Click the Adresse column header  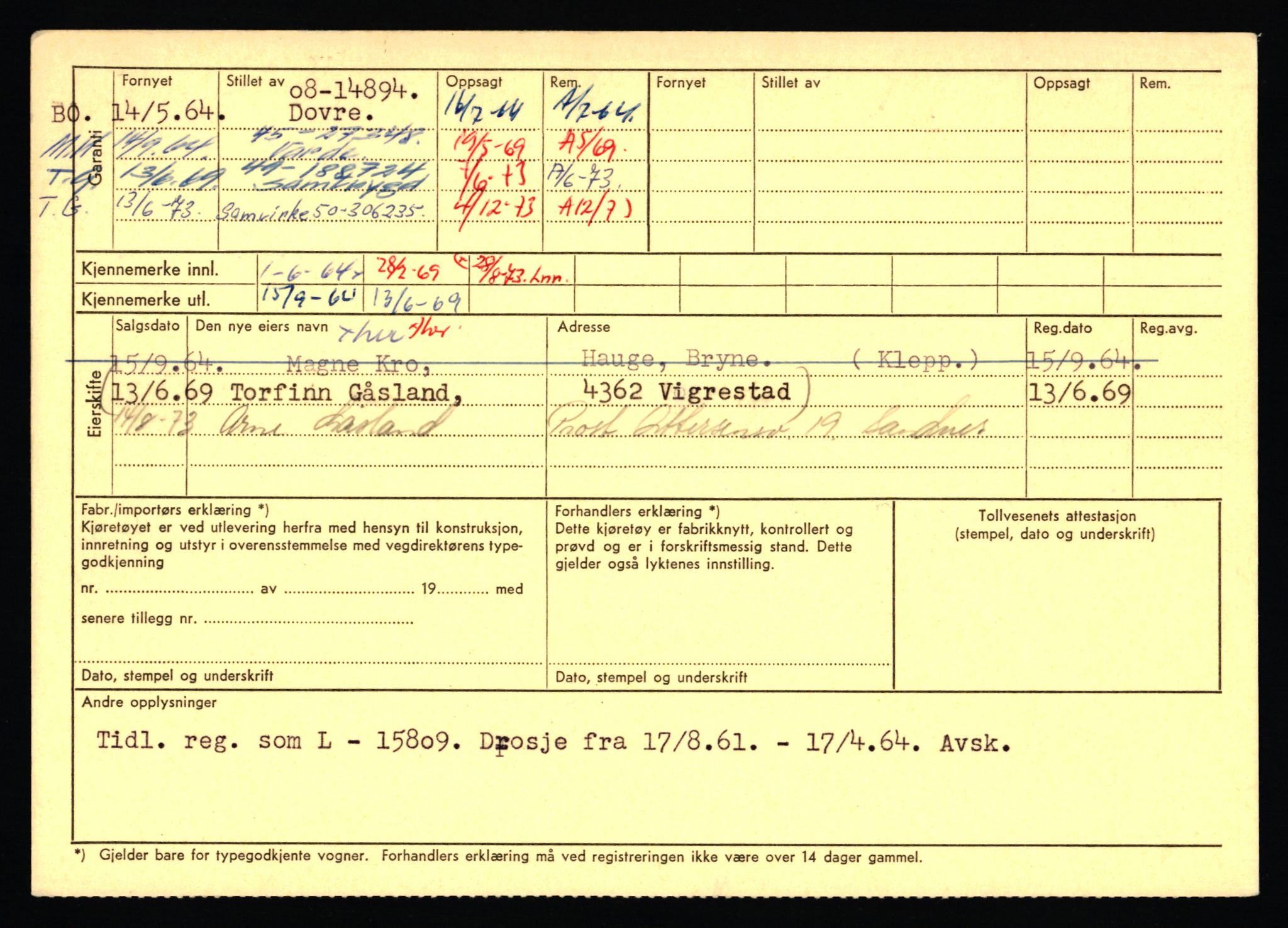pos(584,327)
